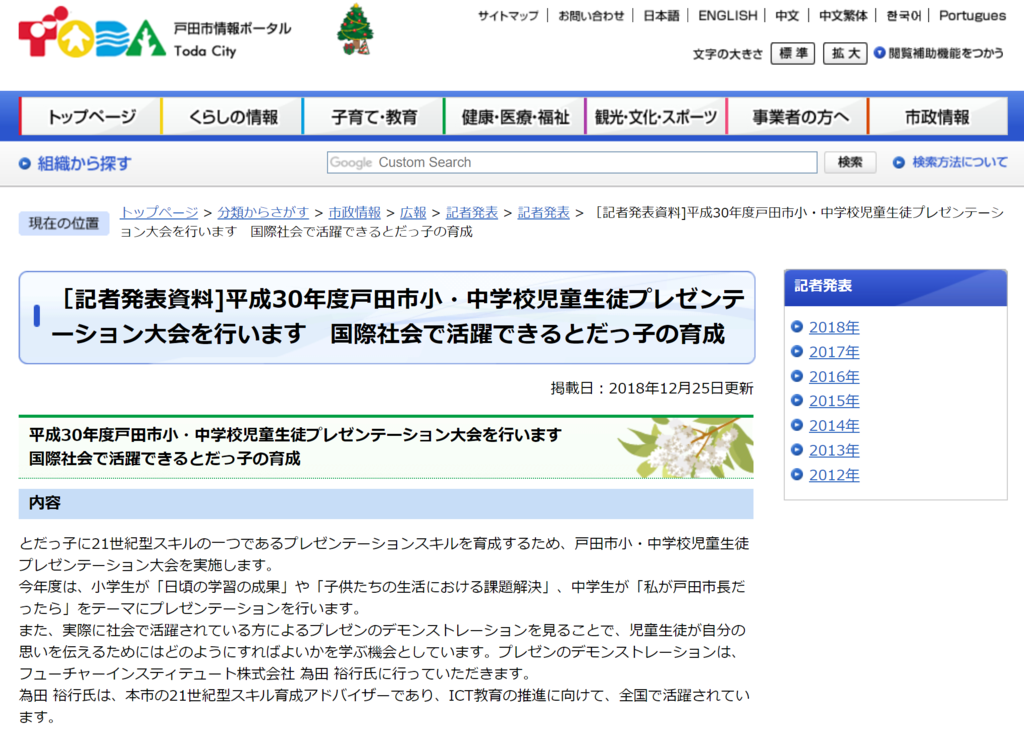
Task: Select the 市政情報 navigation tab
Action: (938, 116)
